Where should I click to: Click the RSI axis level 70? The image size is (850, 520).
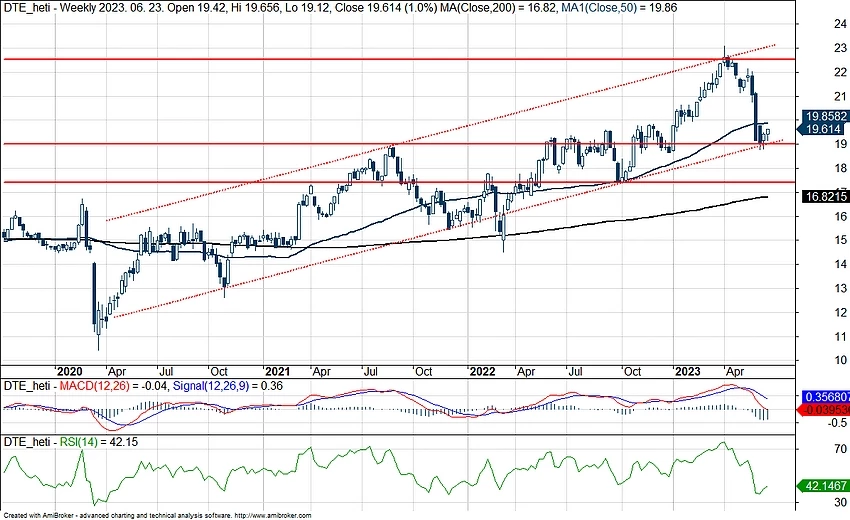coord(840,449)
